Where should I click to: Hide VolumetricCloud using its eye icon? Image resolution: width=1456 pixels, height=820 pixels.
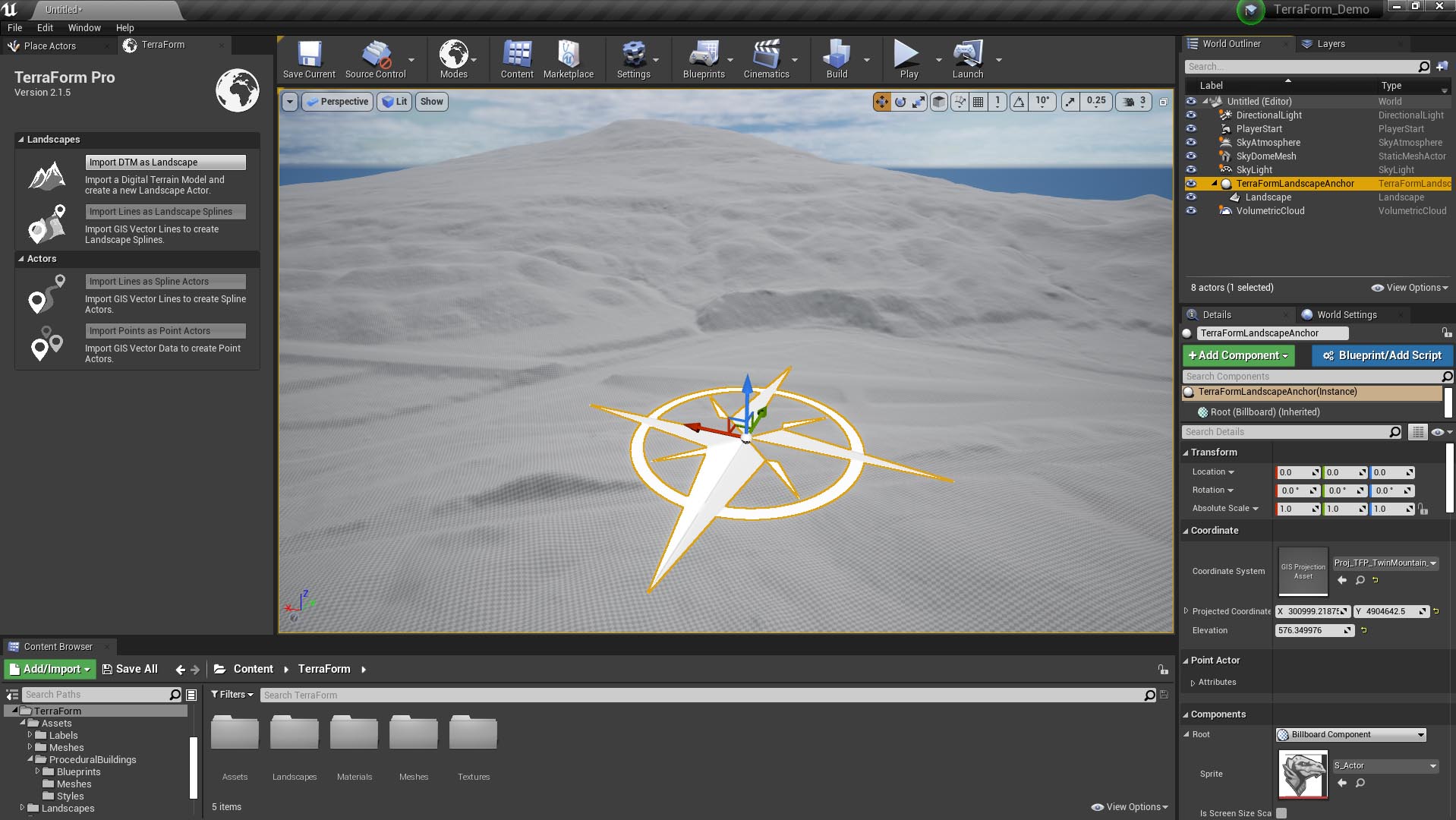(1191, 211)
